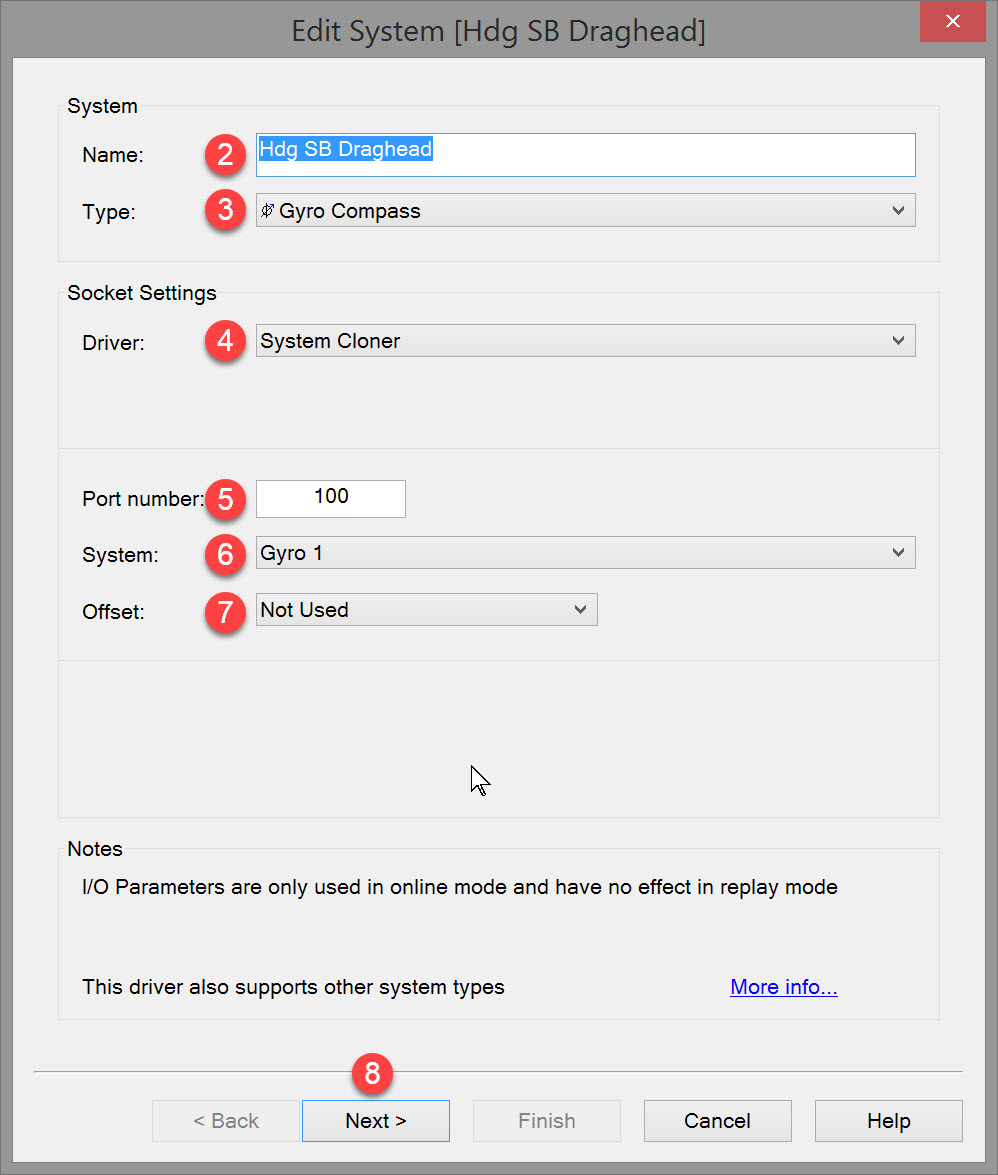Click the red step 4 marker
This screenshot has height=1175, width=998.
(x=225, y=341)
